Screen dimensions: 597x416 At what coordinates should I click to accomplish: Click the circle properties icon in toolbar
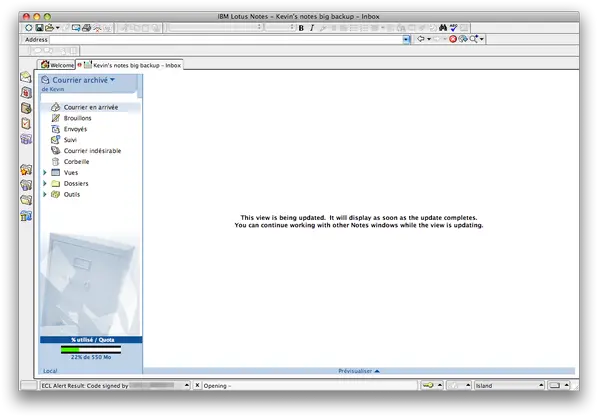tap(29, 28)
